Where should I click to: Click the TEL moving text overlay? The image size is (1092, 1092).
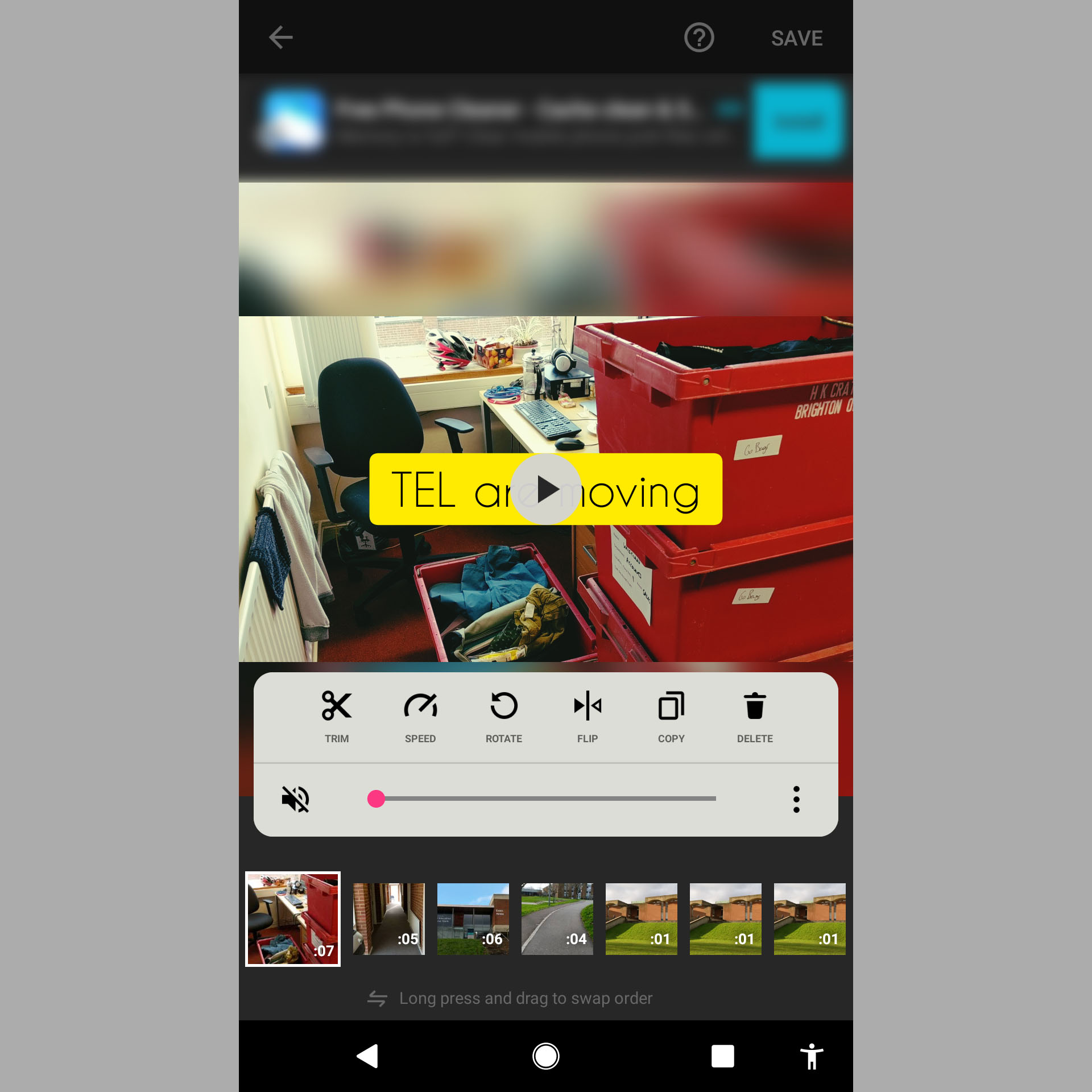click(546, 490)
